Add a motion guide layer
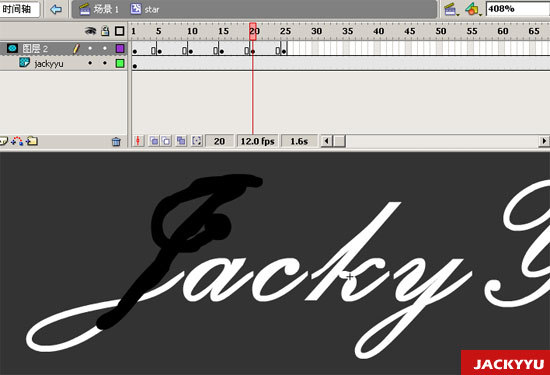This screenshot has width=550, height=375. [x=17, y=141]
